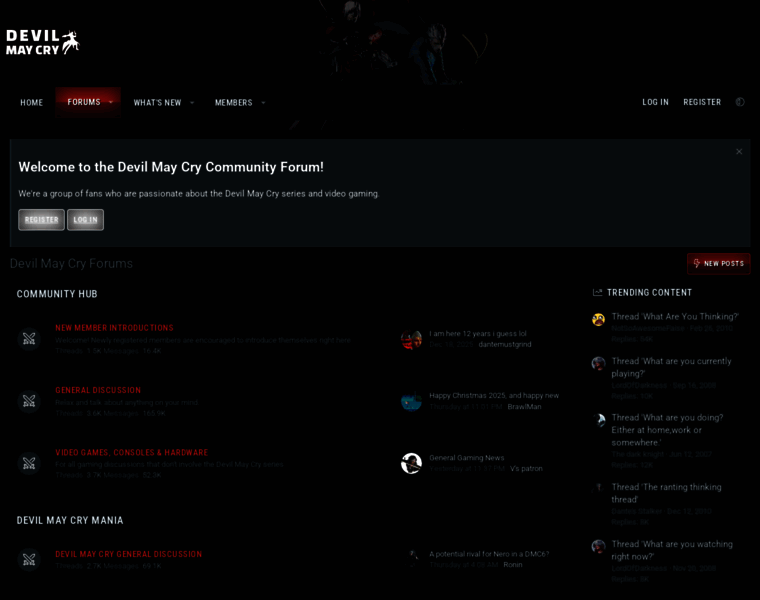
Task: Expand the Members dropdown arrow
Action: coord(263,103)
